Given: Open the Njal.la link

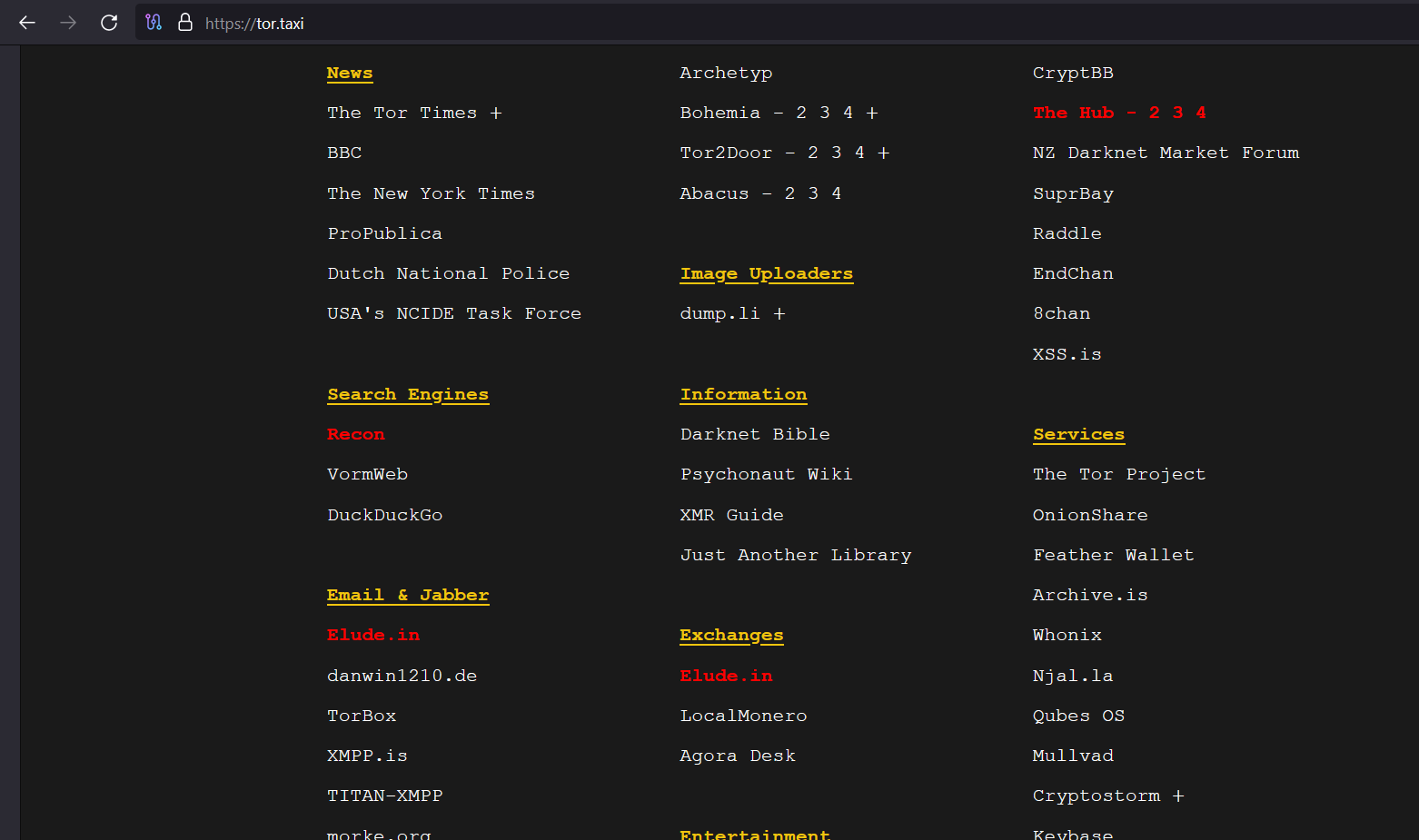Looking at the screenshot, I should [x=1073, y=676].
